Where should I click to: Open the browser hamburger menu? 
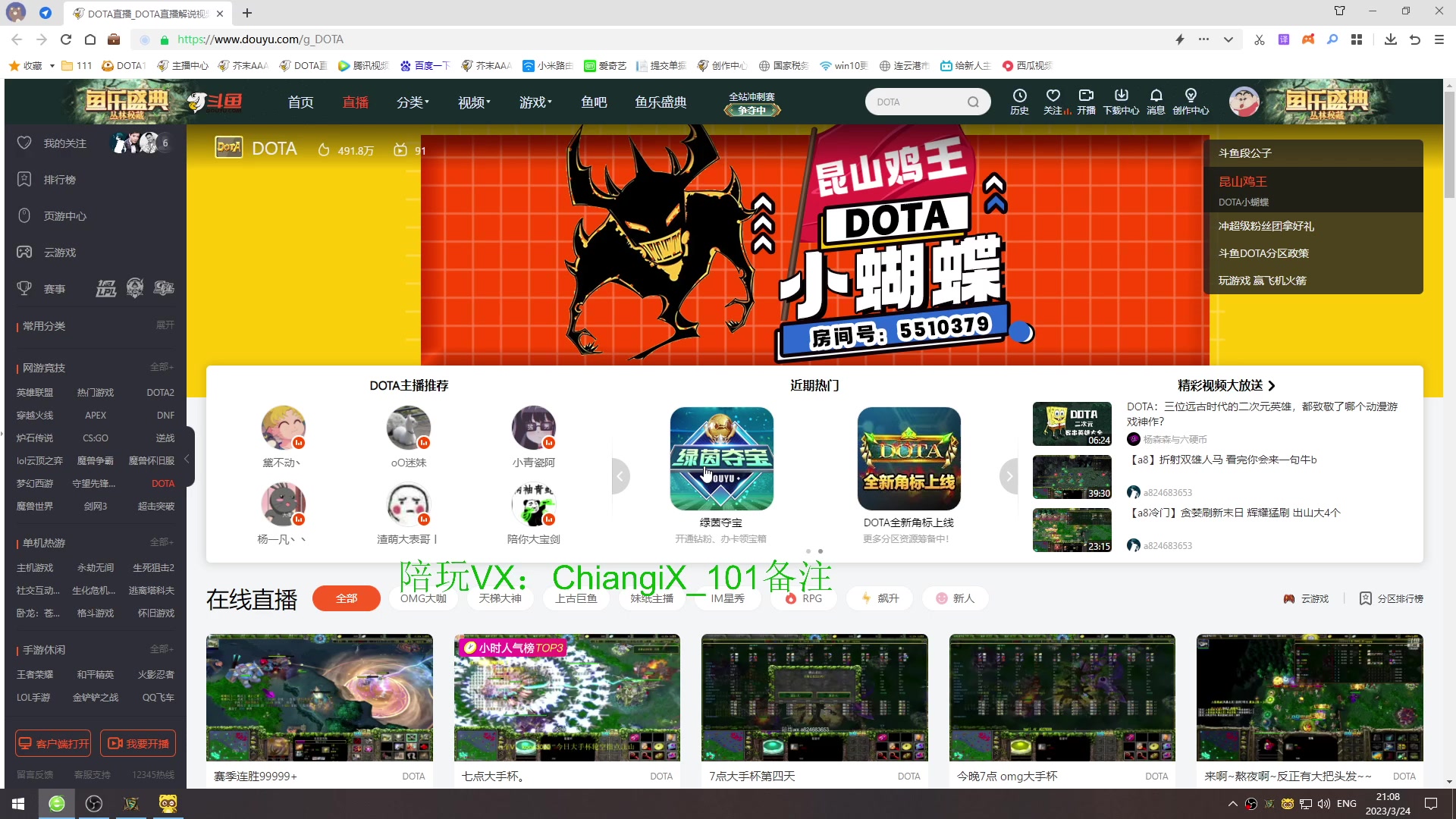[x=1439, y=39]
